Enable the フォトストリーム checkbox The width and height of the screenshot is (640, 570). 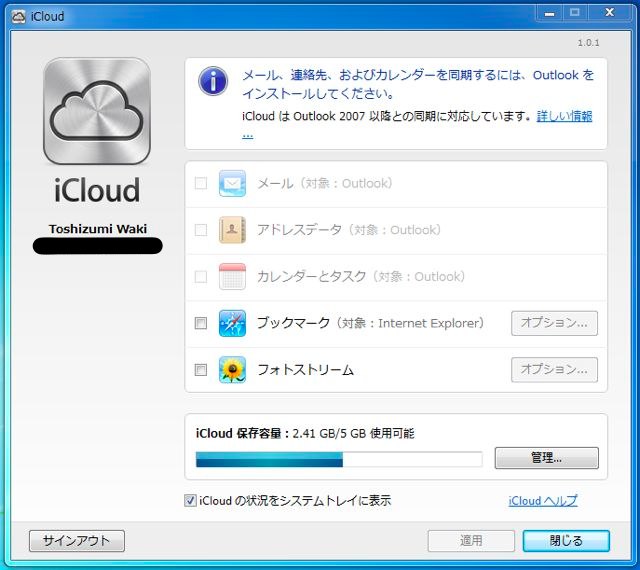pos(200,370)
